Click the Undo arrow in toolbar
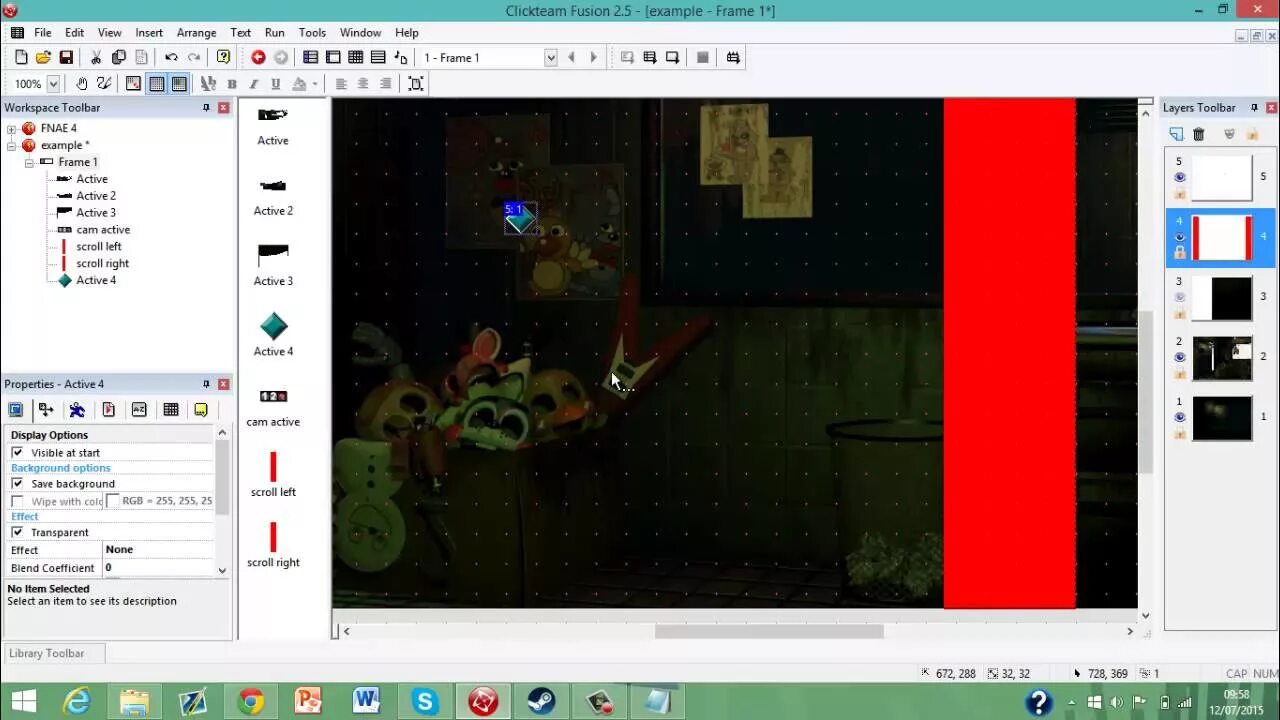Image resolution: width=1280 pixels, height=720 pixels. pos(171,58)
